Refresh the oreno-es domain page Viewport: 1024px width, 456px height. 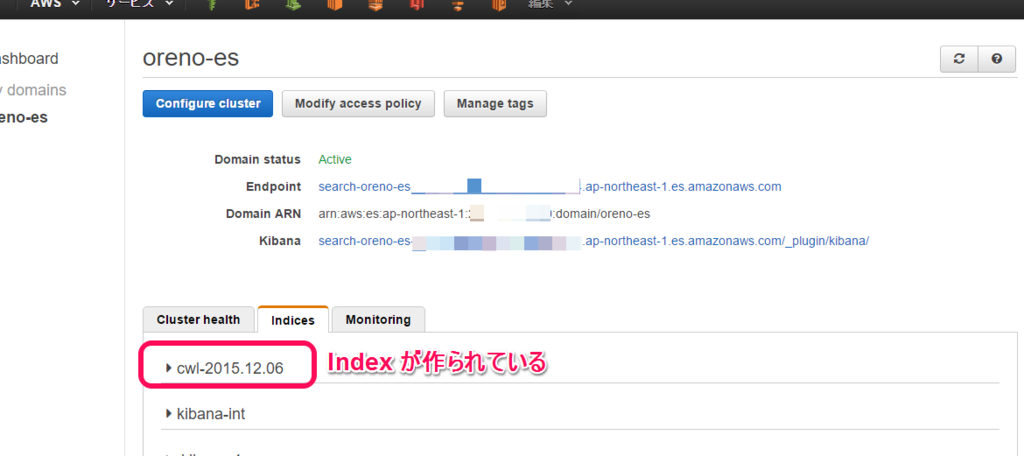(x=959, y=59)
